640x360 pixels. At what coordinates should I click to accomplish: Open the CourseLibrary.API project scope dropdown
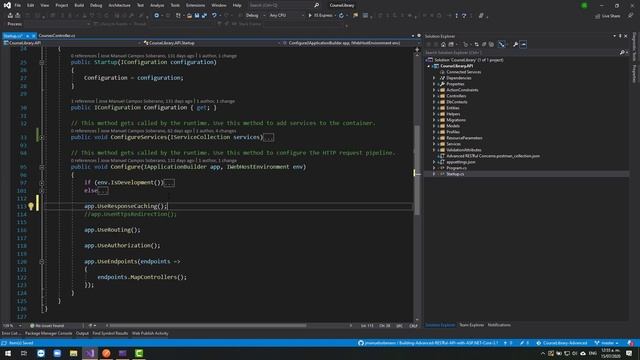[x=72, y=43]
